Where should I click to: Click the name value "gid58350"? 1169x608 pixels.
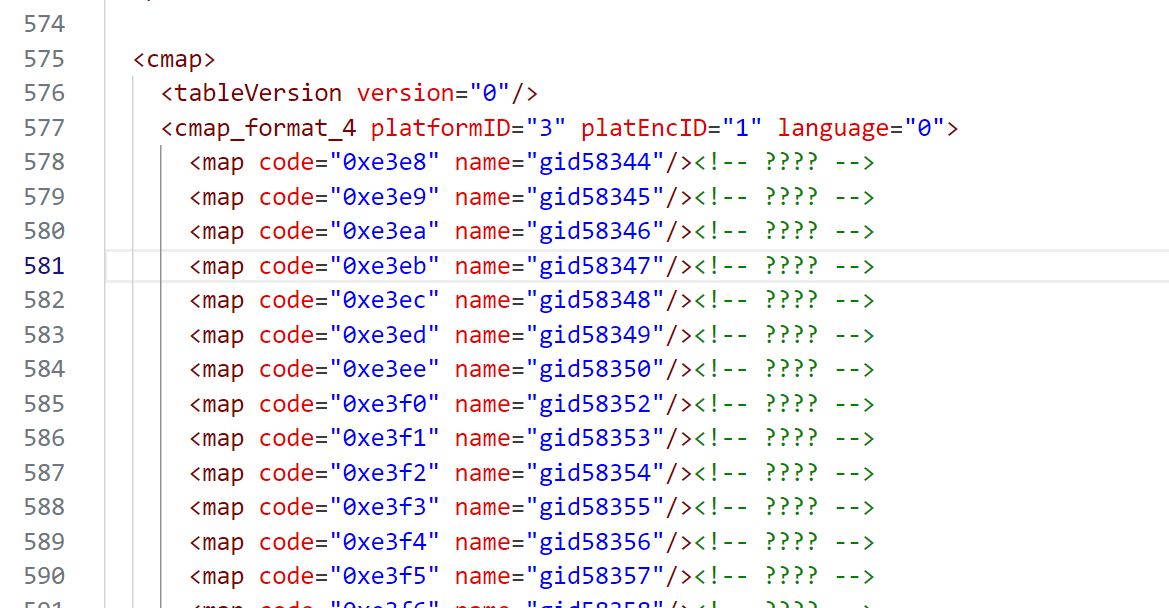click(x=602, y=369)
